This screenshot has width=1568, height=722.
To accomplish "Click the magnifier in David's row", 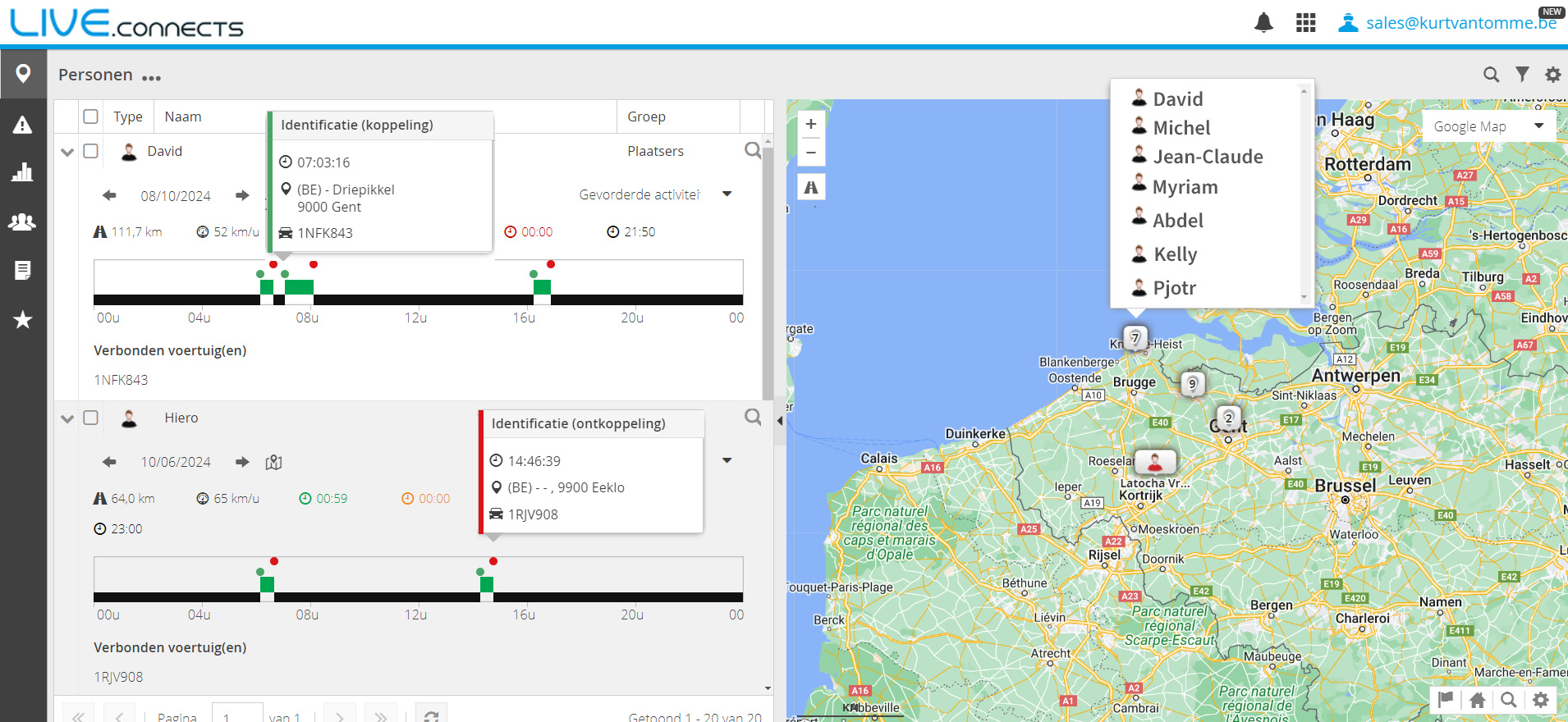I will 753,150.
